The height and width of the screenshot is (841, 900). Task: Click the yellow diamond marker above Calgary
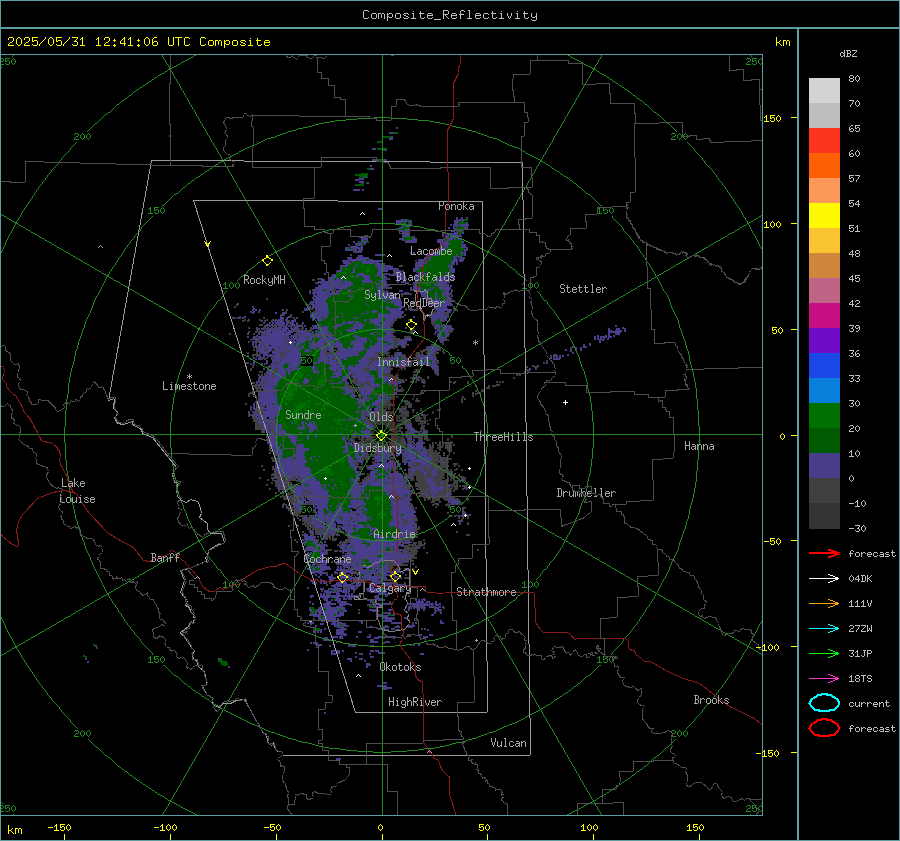click(x=395, y=576)
